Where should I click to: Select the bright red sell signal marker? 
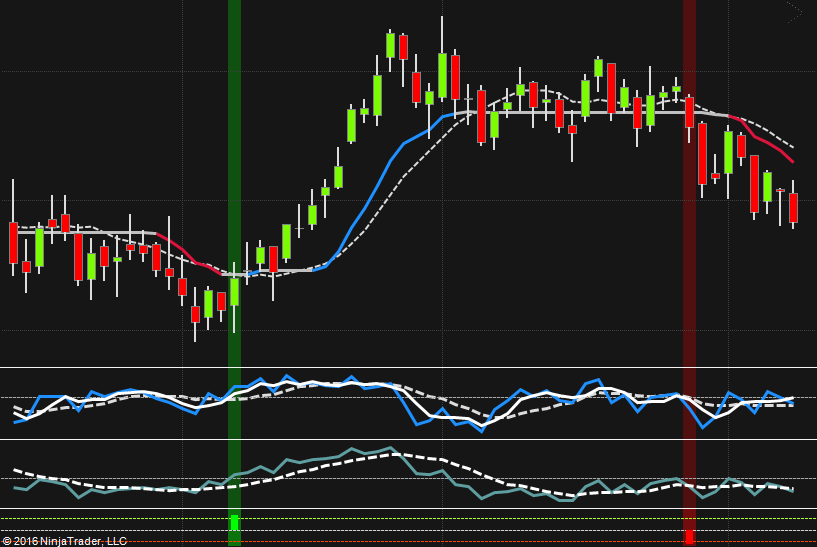pos(689,537)
